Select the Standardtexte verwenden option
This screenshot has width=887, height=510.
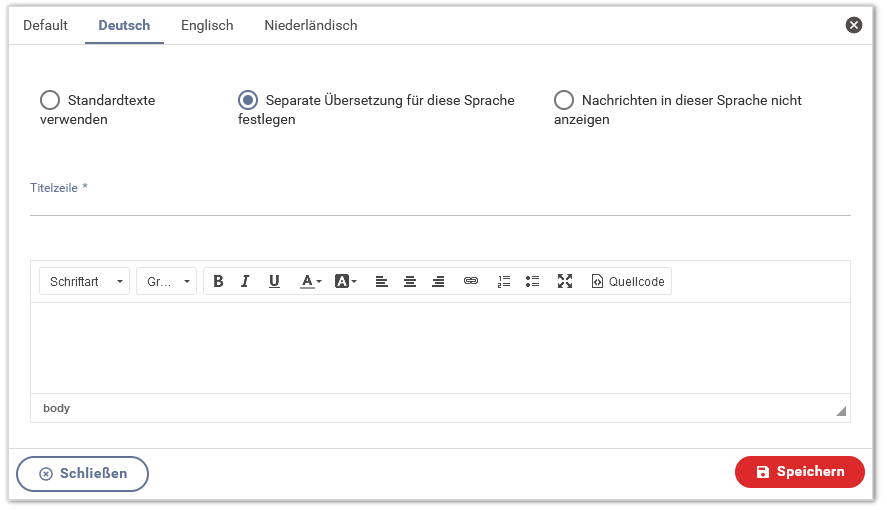(x=50, y=100)
